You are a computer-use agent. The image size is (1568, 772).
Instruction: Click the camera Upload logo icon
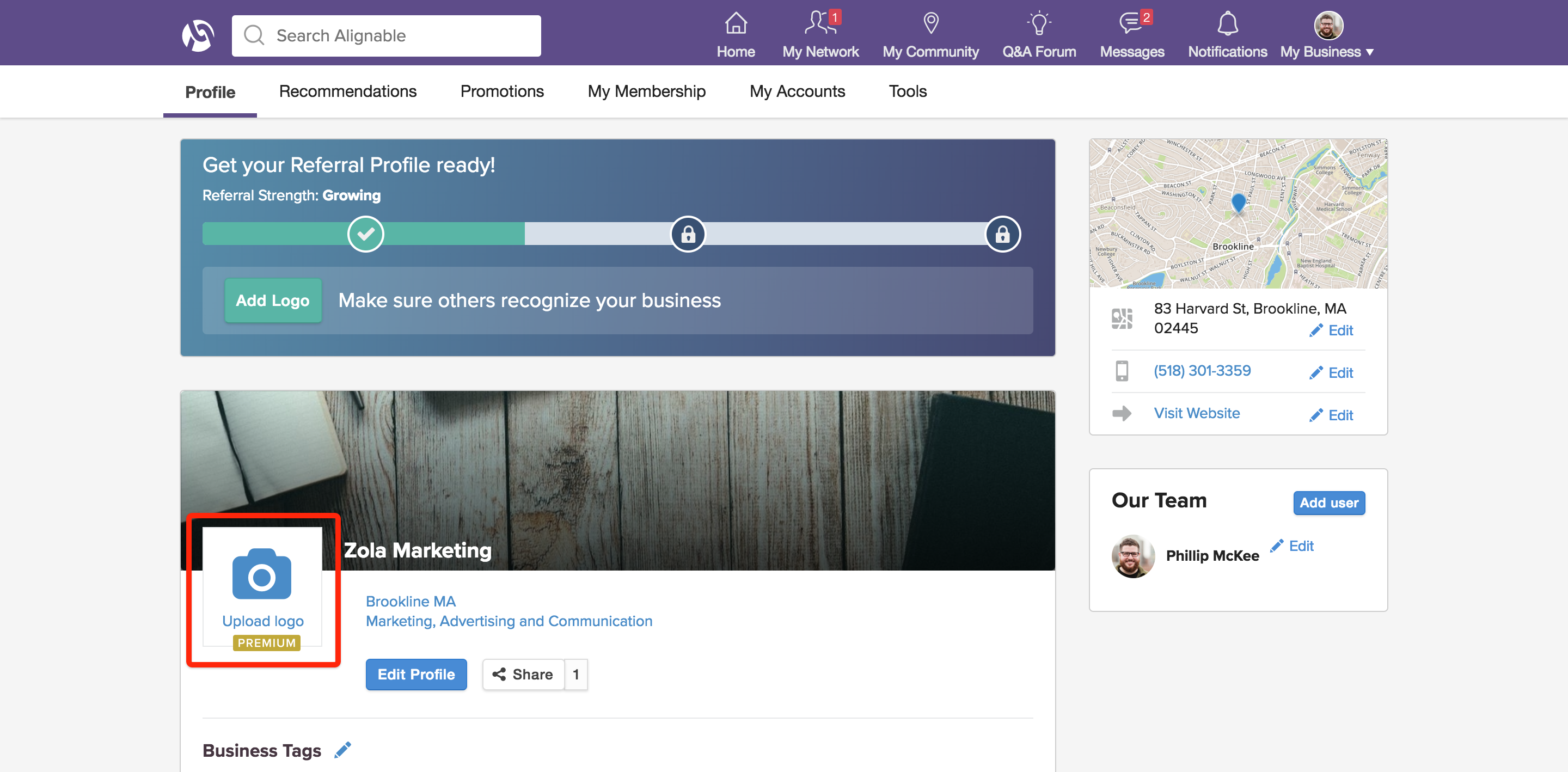(x=262, y=573)
